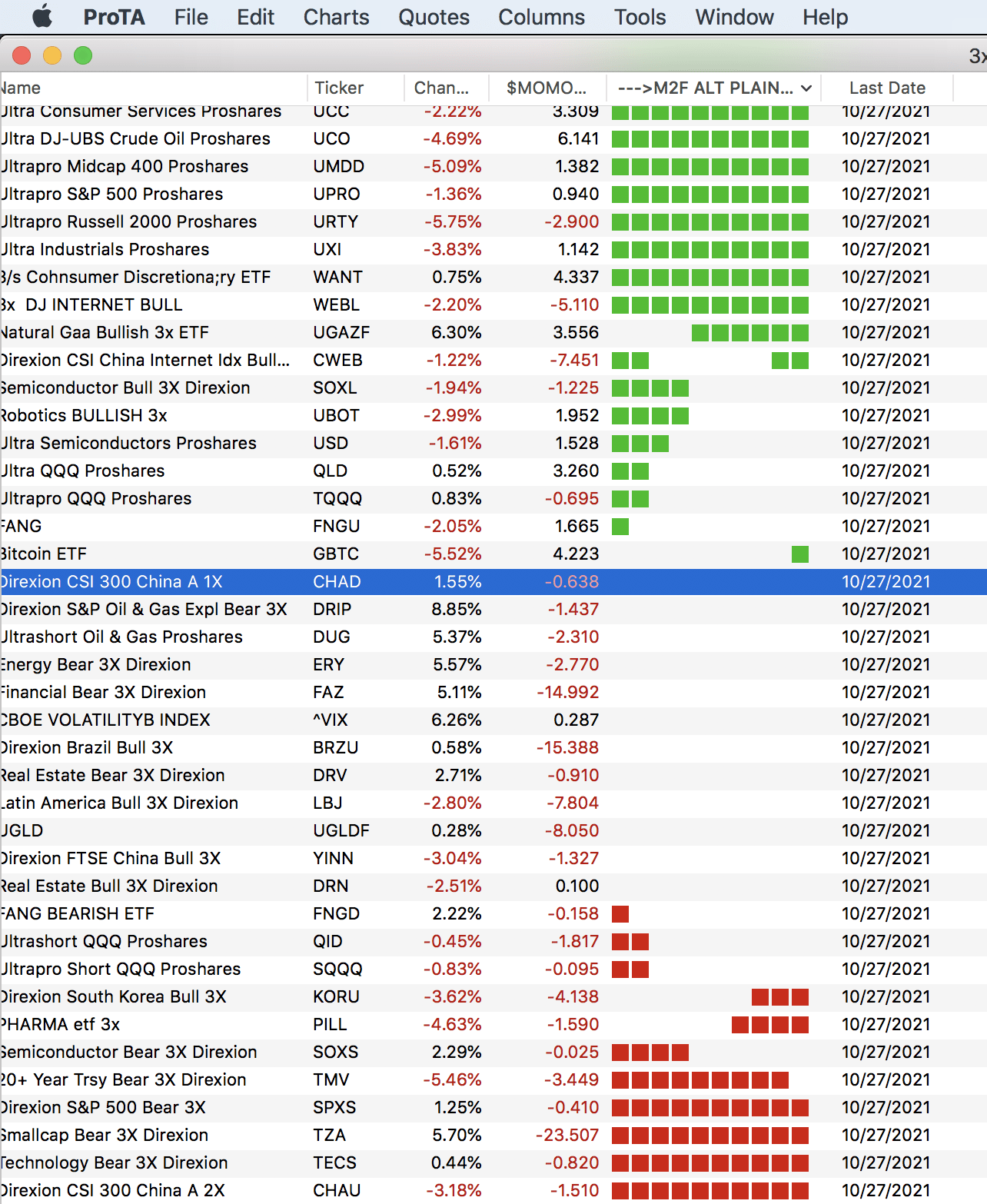Select the TMV ticker cell

point(331,1079)
